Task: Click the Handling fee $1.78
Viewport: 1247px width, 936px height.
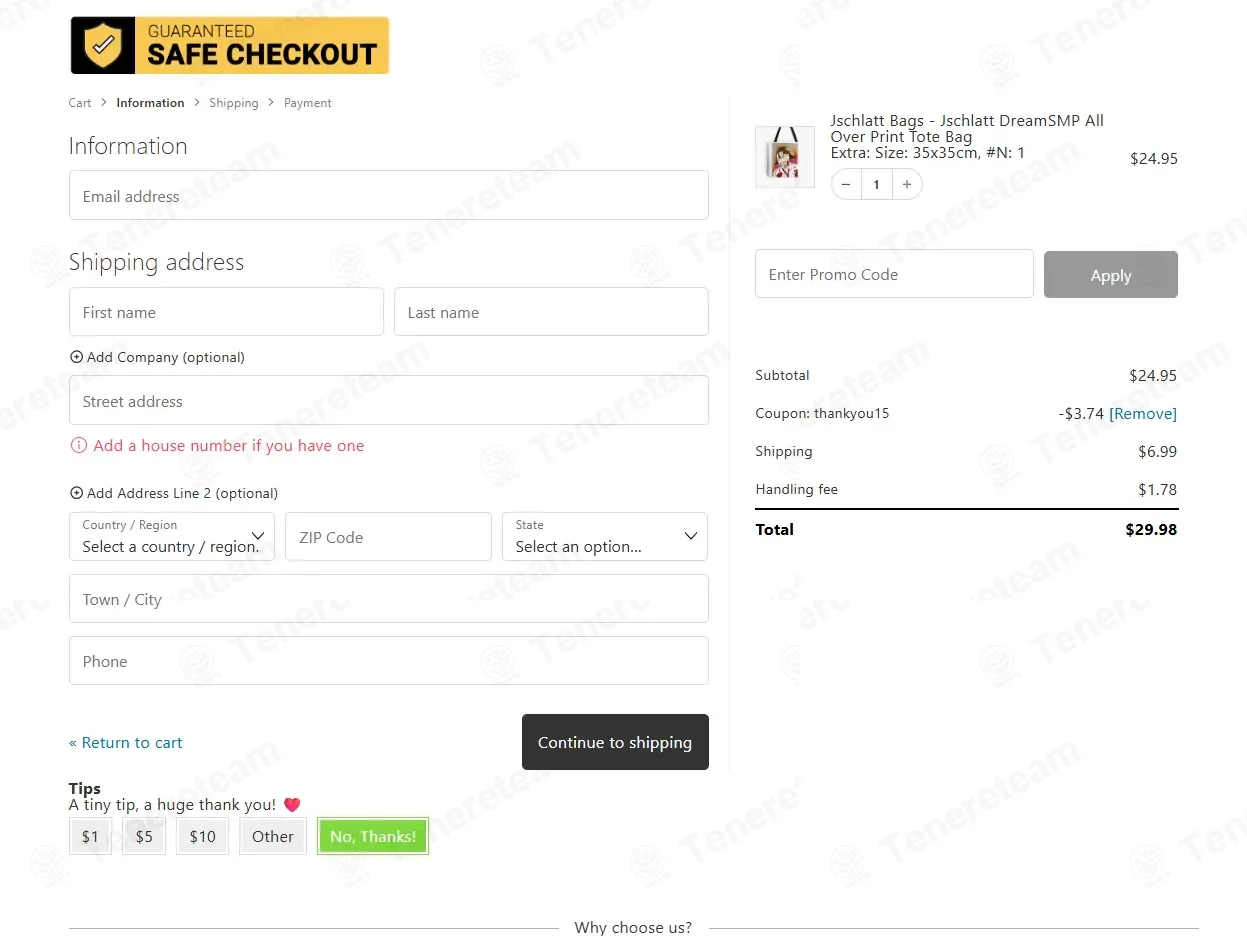Action: click(x=1158, y=490)
